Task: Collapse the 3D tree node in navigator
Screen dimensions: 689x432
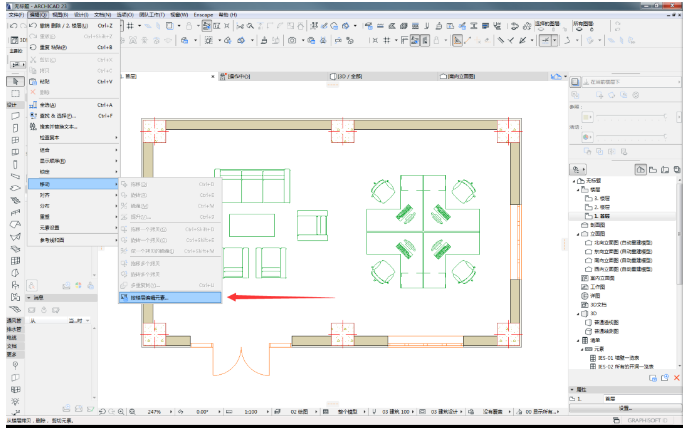Action: pyautogui.click(x=578, y=314)
